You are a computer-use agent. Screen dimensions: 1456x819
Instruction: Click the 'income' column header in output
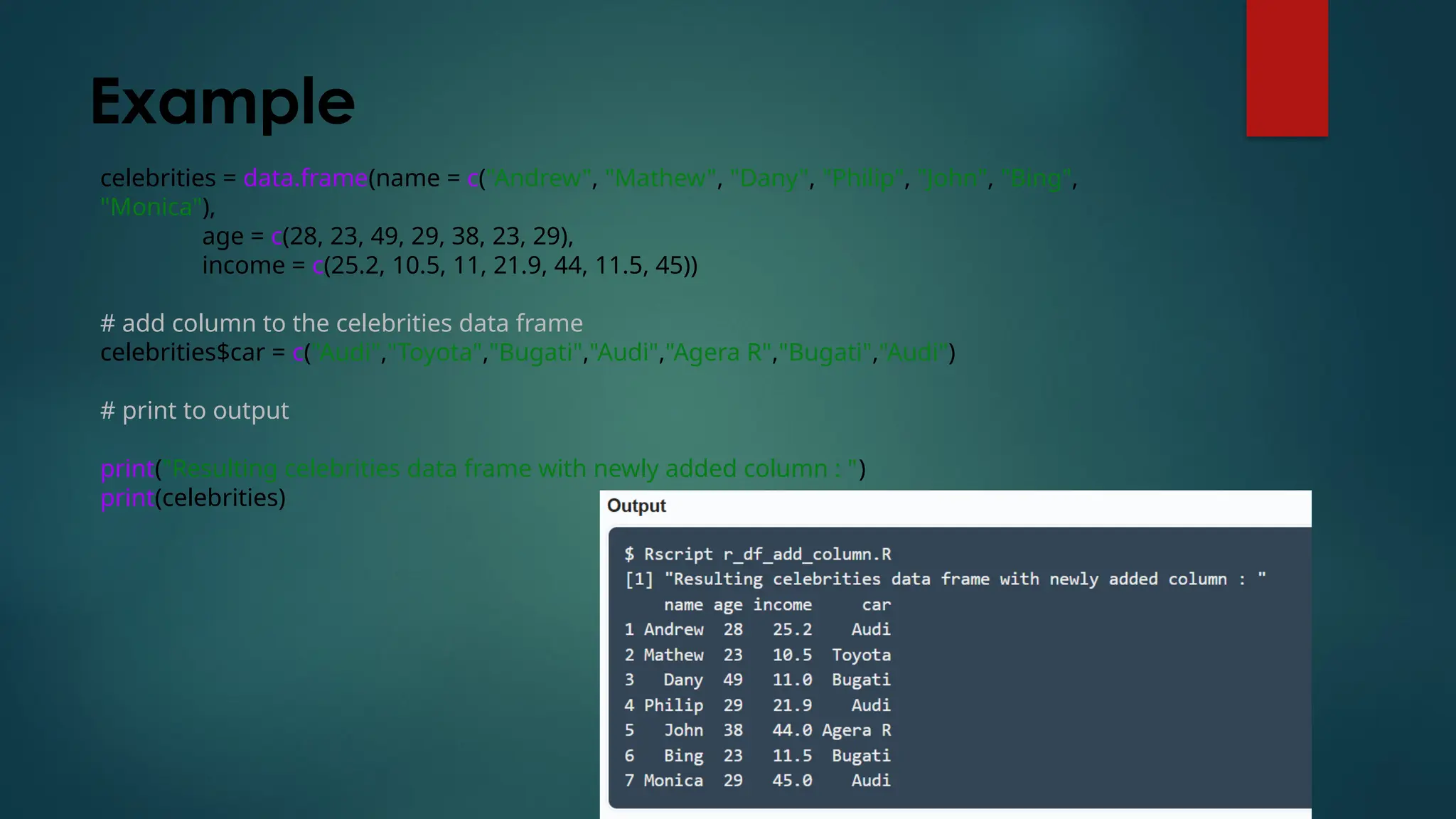point(782,605)
